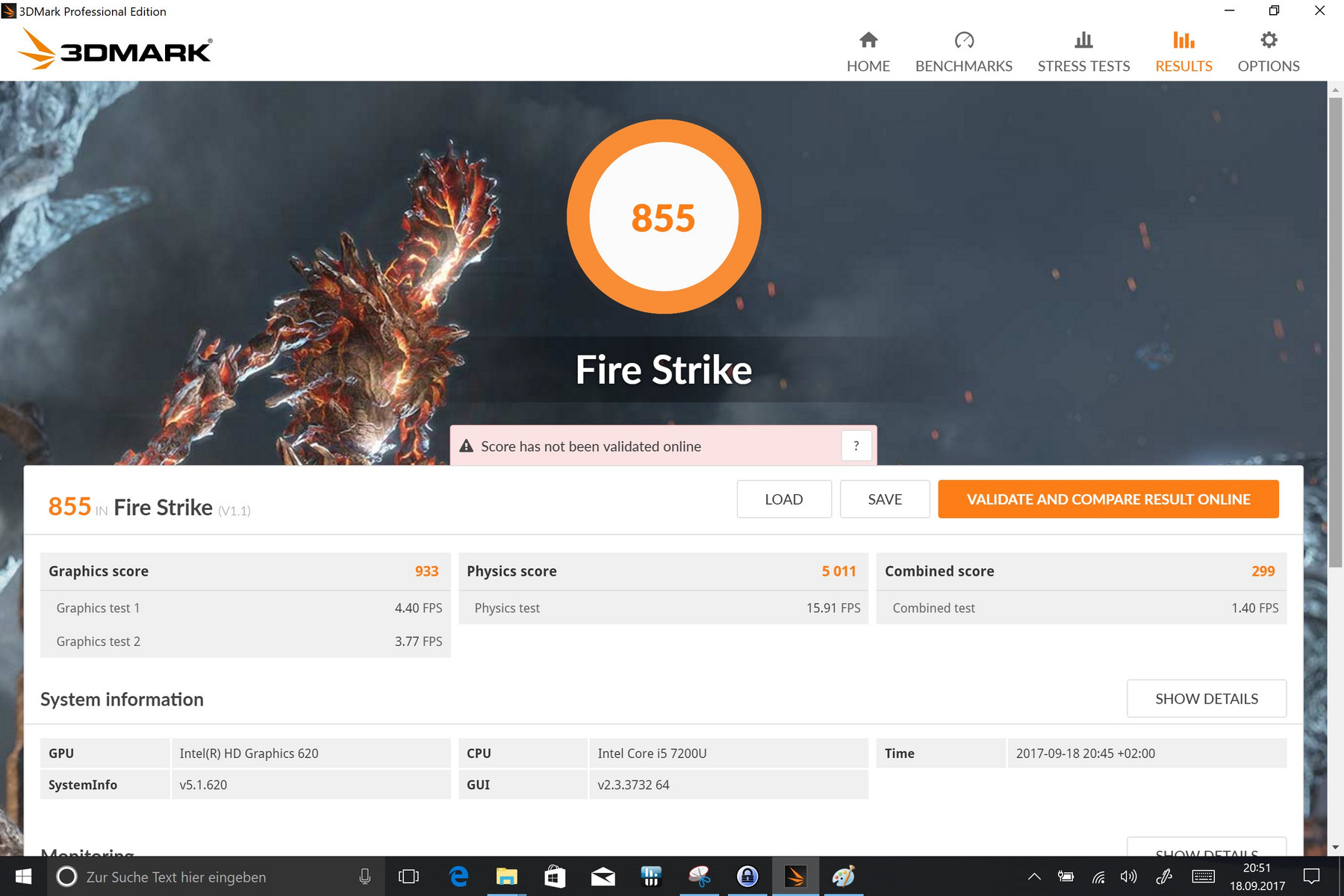Open the volume control in system tray
The image size is (1344, 896).
coord(1128,877)
